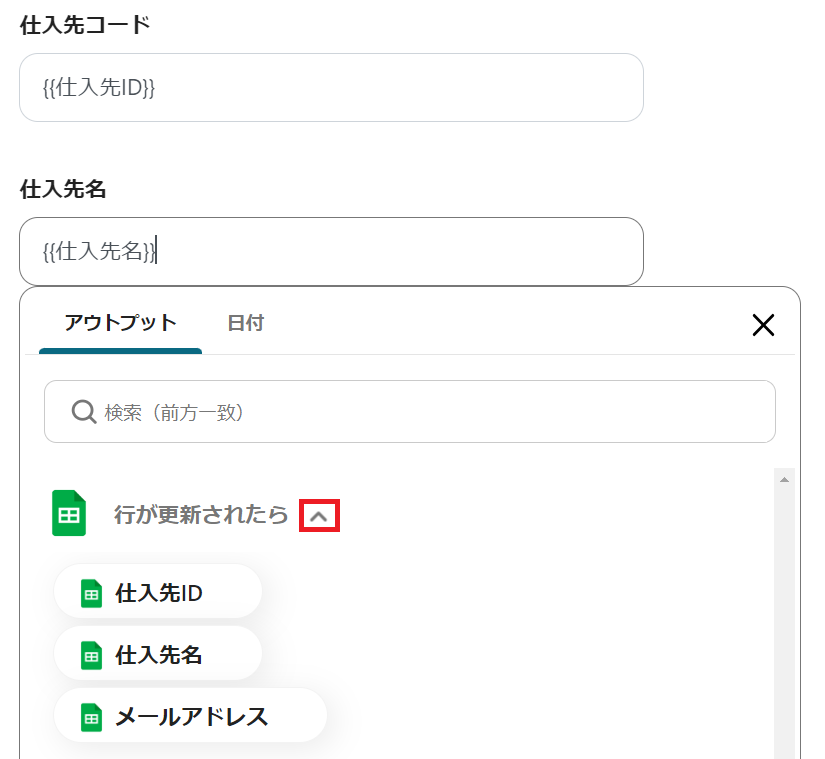Image resolution: width=825 pixels, height=759 pixels.
Task: Choose the メールアドレス output chip
Action: click(x=190, y=718)
